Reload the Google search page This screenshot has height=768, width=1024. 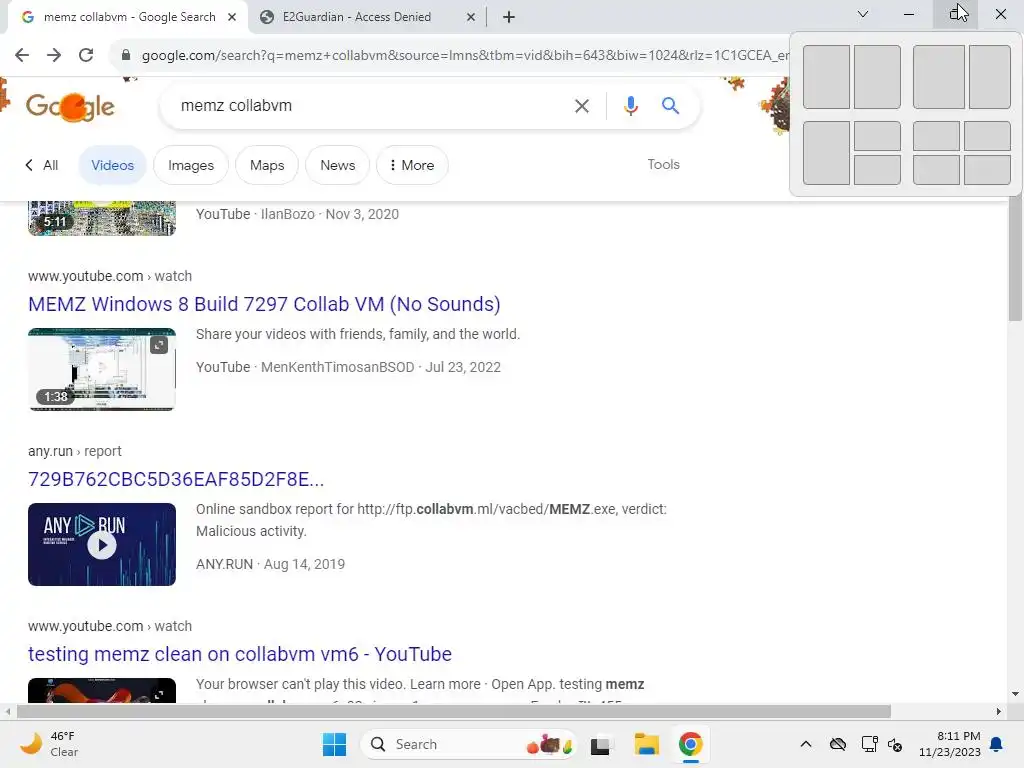[x=86, y=55]
